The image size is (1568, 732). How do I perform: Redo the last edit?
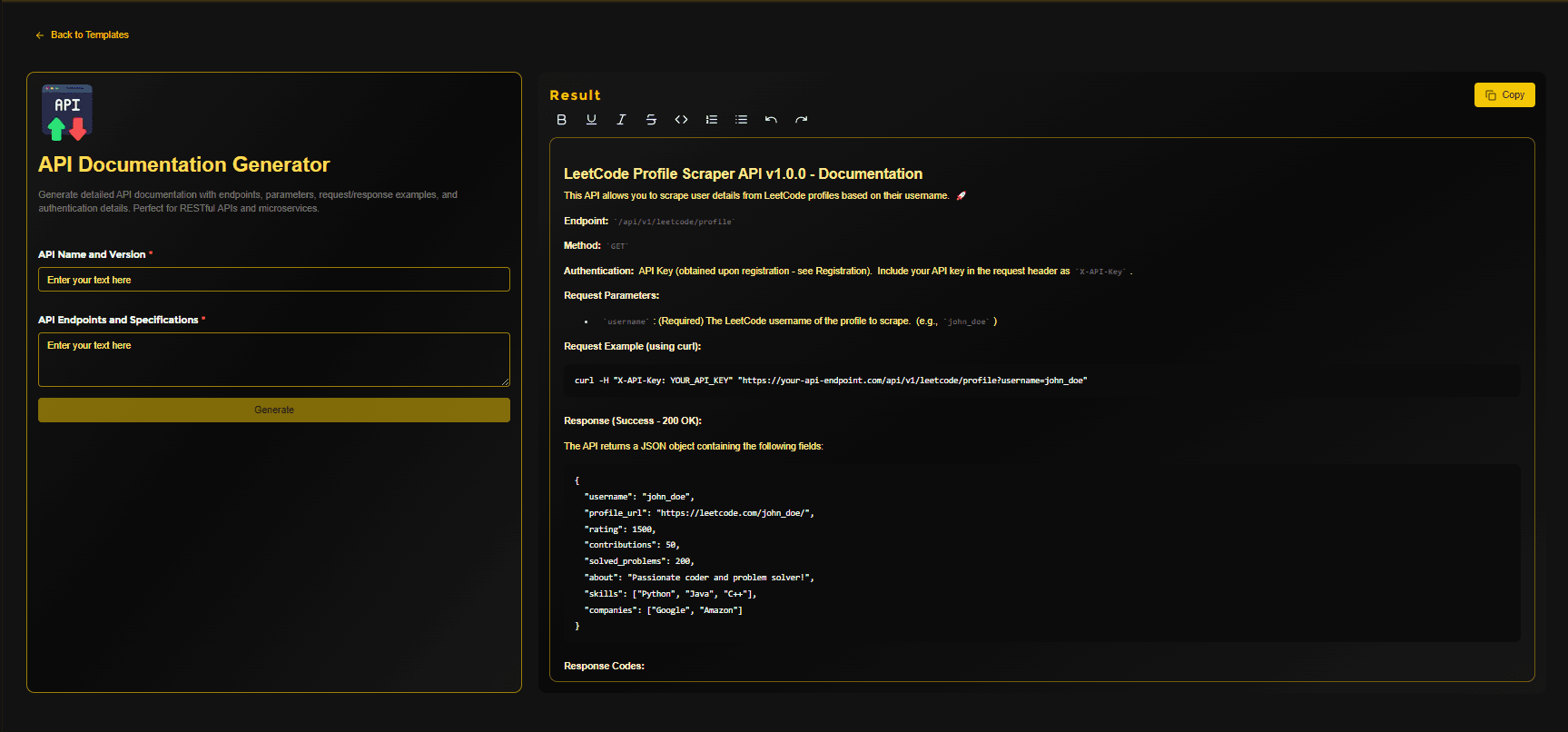pos(801,120)
